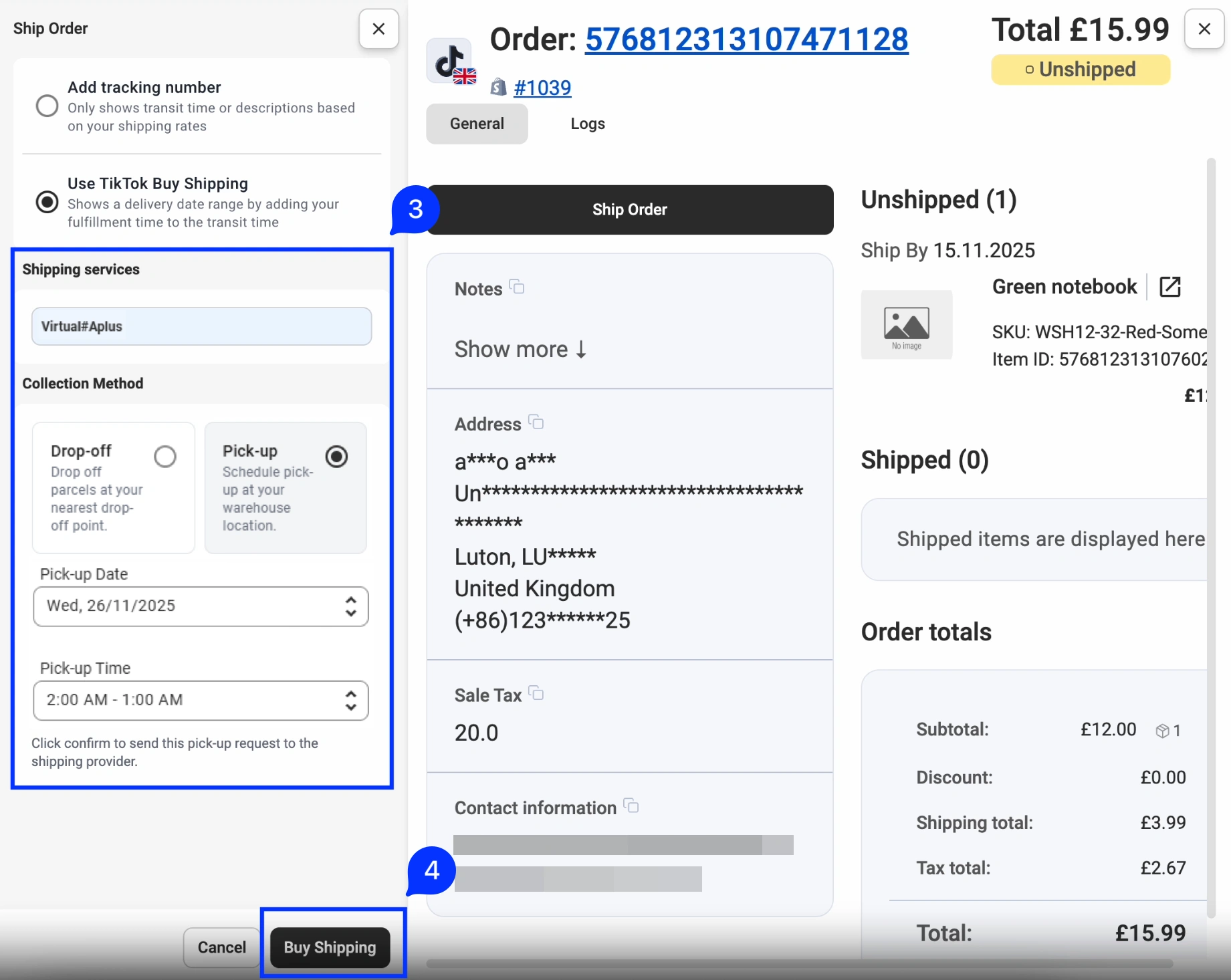Switch to the General tab
1231x980 pixels.
[x=477, y=124]
